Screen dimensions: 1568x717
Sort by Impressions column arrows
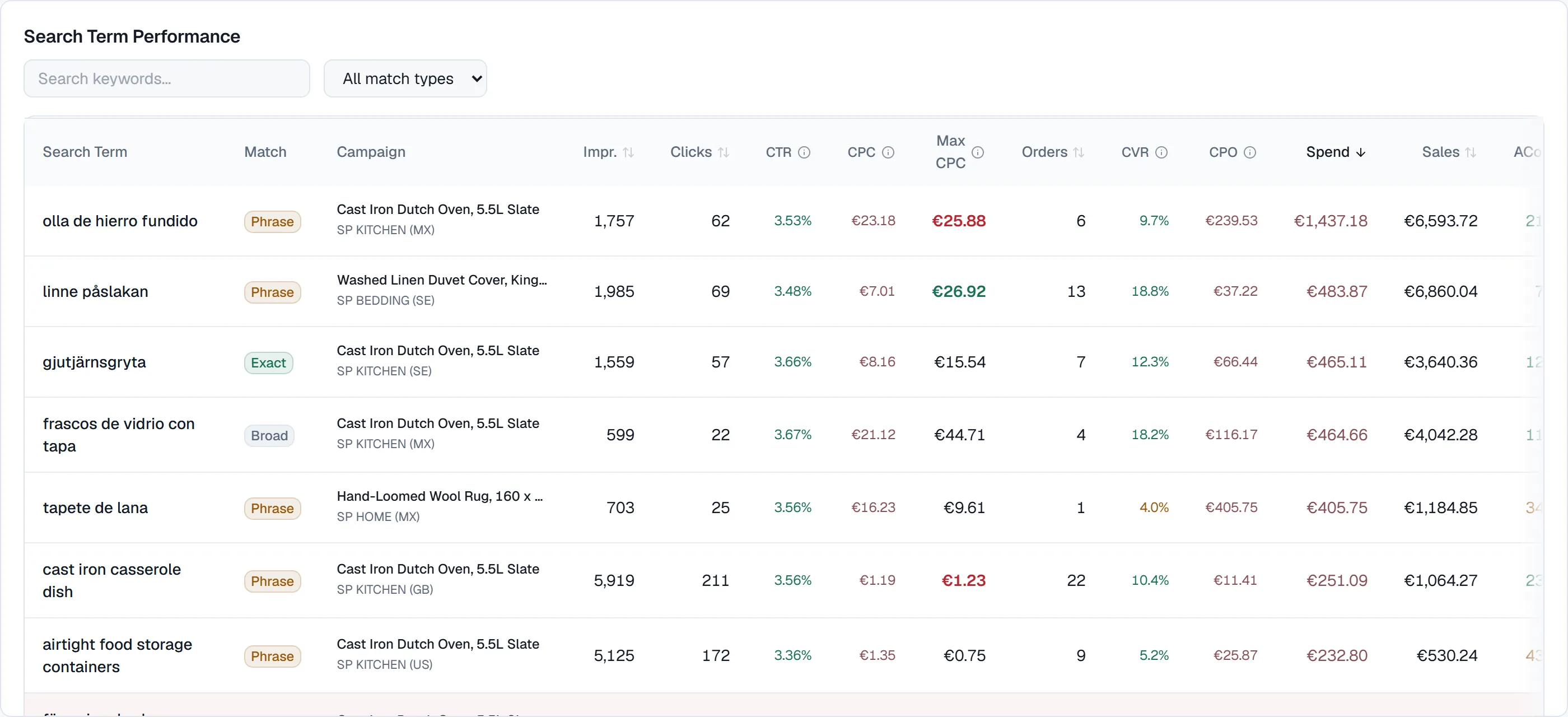(628, 152)
